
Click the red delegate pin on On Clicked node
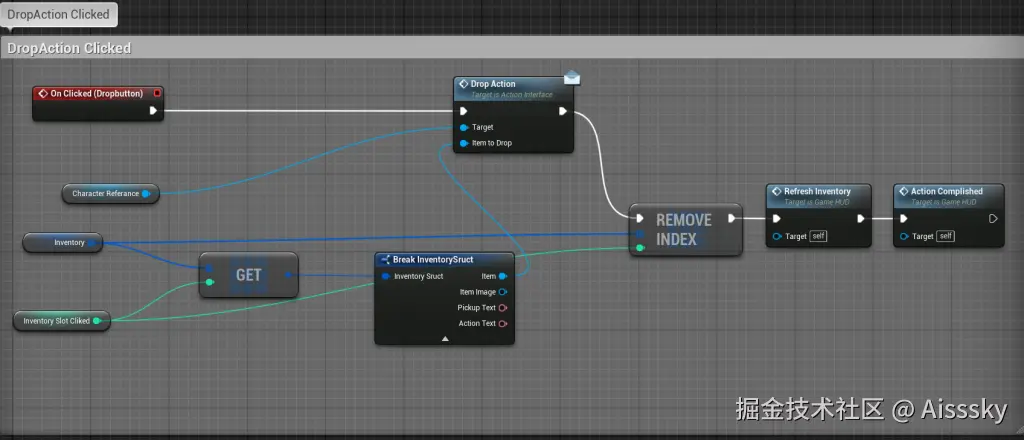tap(157, 93)
